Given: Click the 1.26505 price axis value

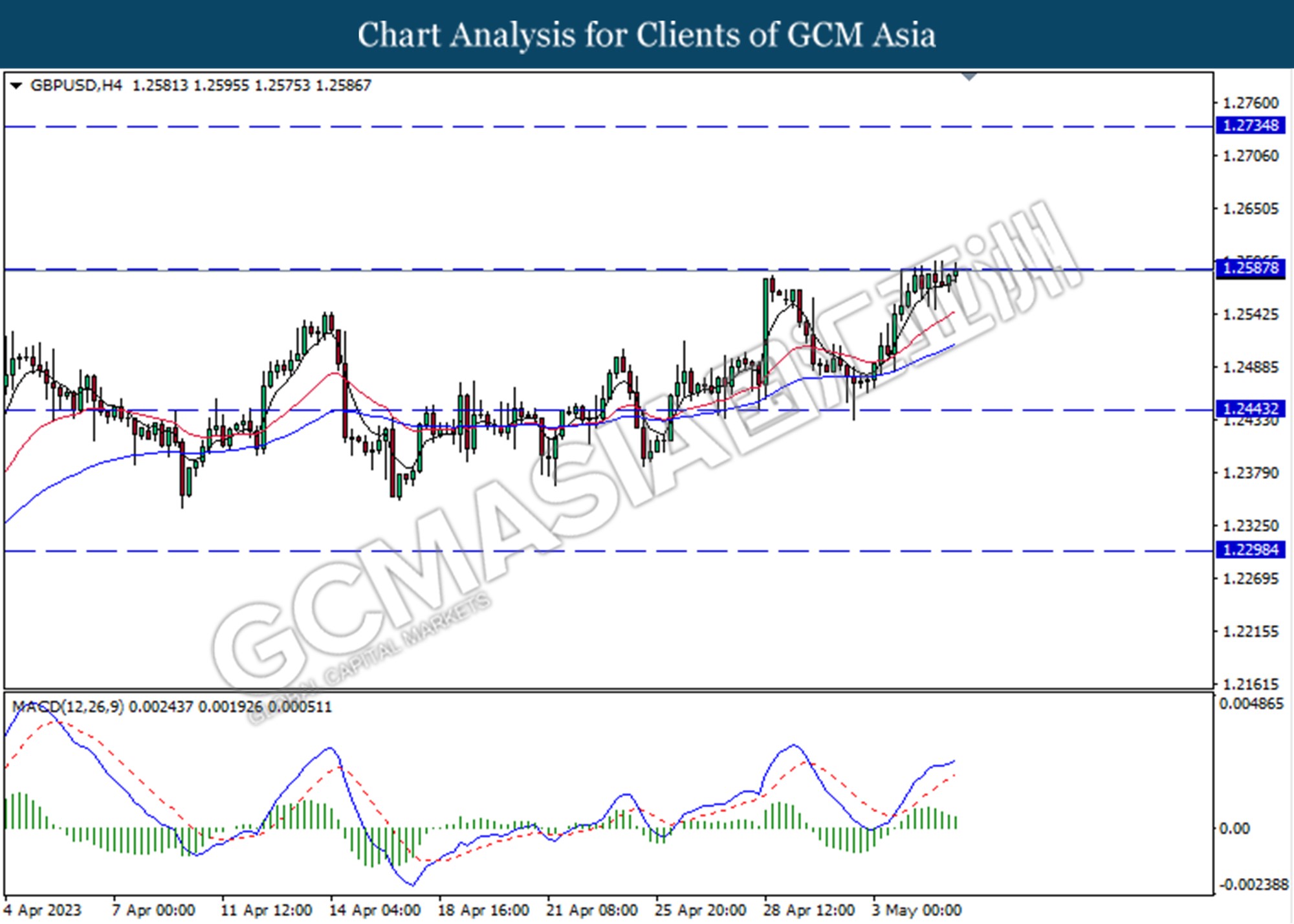Looking at the screenshot, I should click(1250, 209).
